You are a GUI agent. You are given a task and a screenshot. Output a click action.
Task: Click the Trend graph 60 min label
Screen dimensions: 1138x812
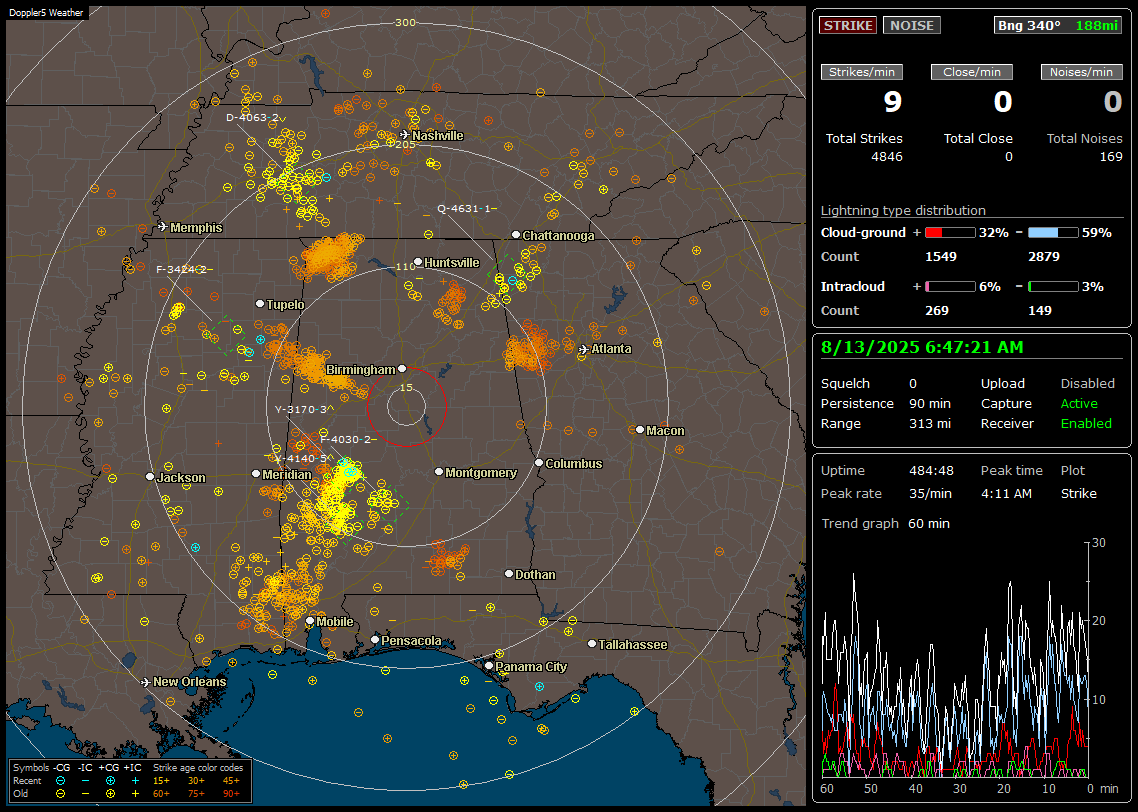click(885, 523)
